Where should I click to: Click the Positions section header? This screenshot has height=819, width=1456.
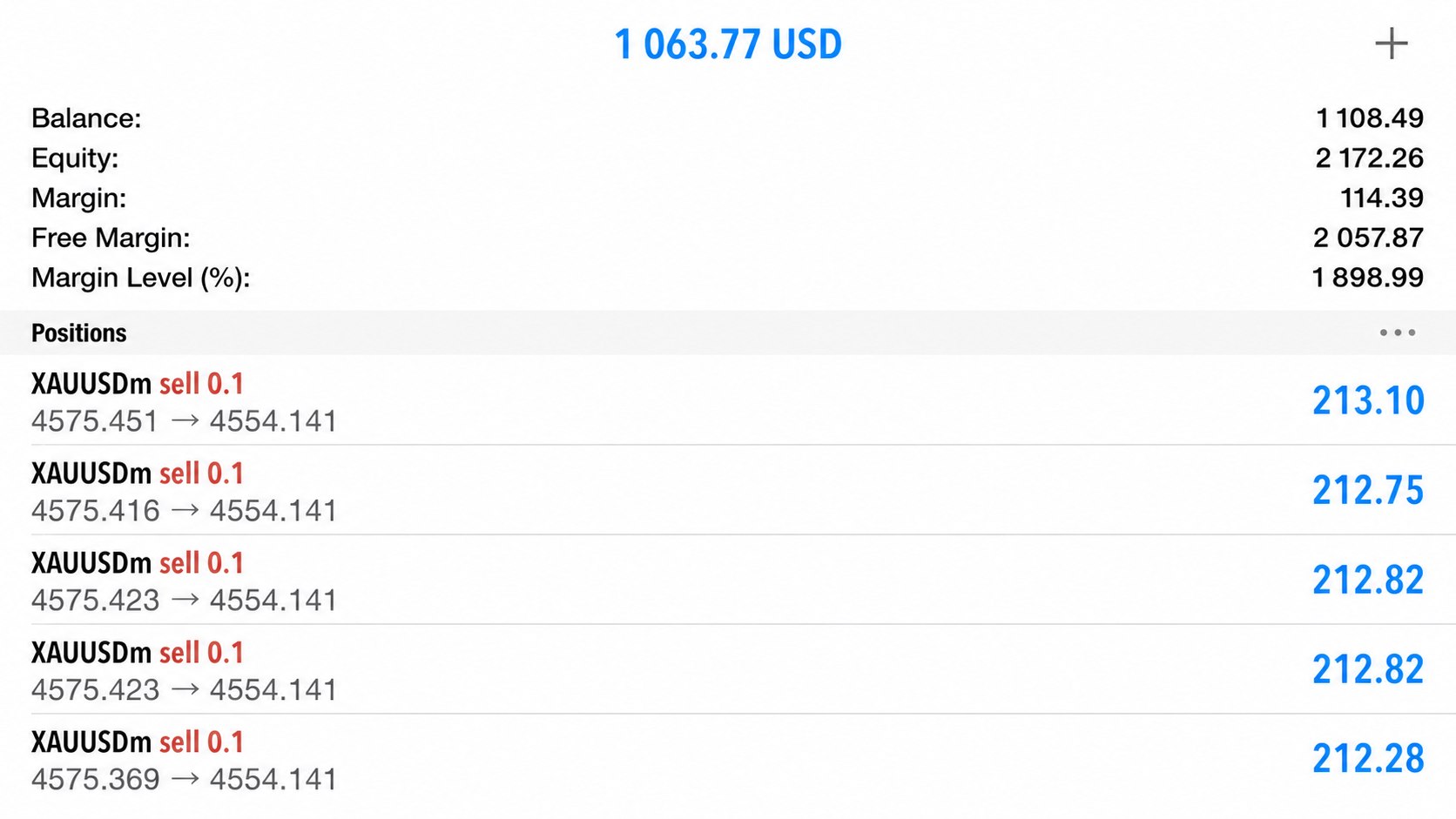(79, 332)
